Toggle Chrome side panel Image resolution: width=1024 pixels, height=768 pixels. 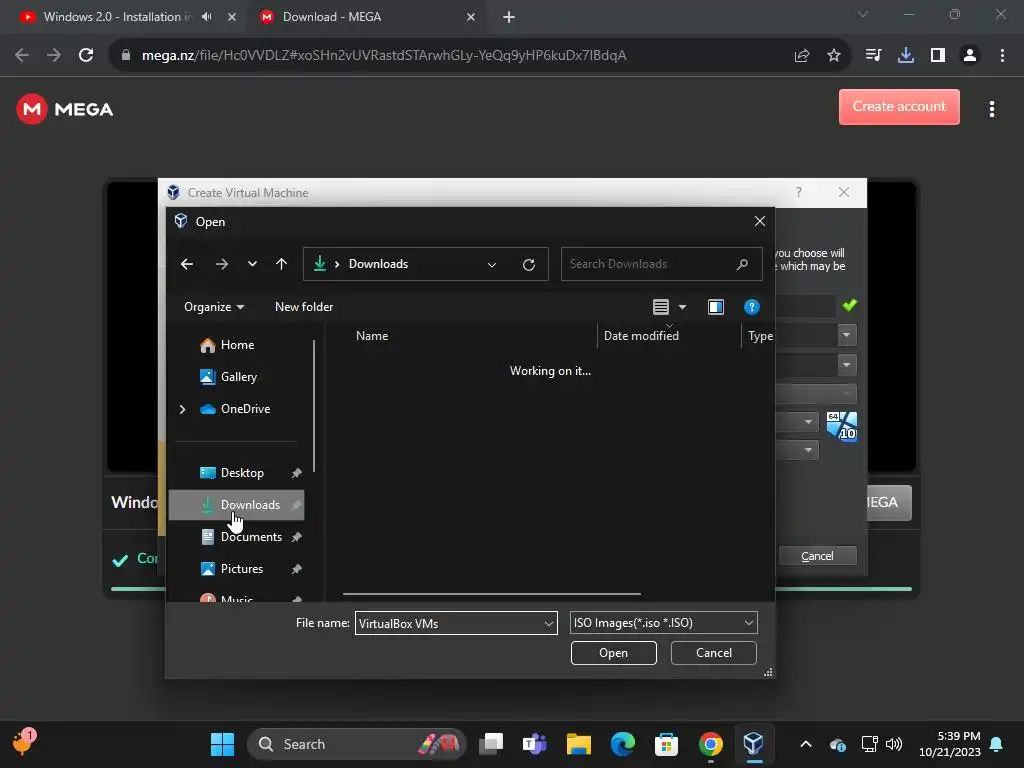[938, 56]
